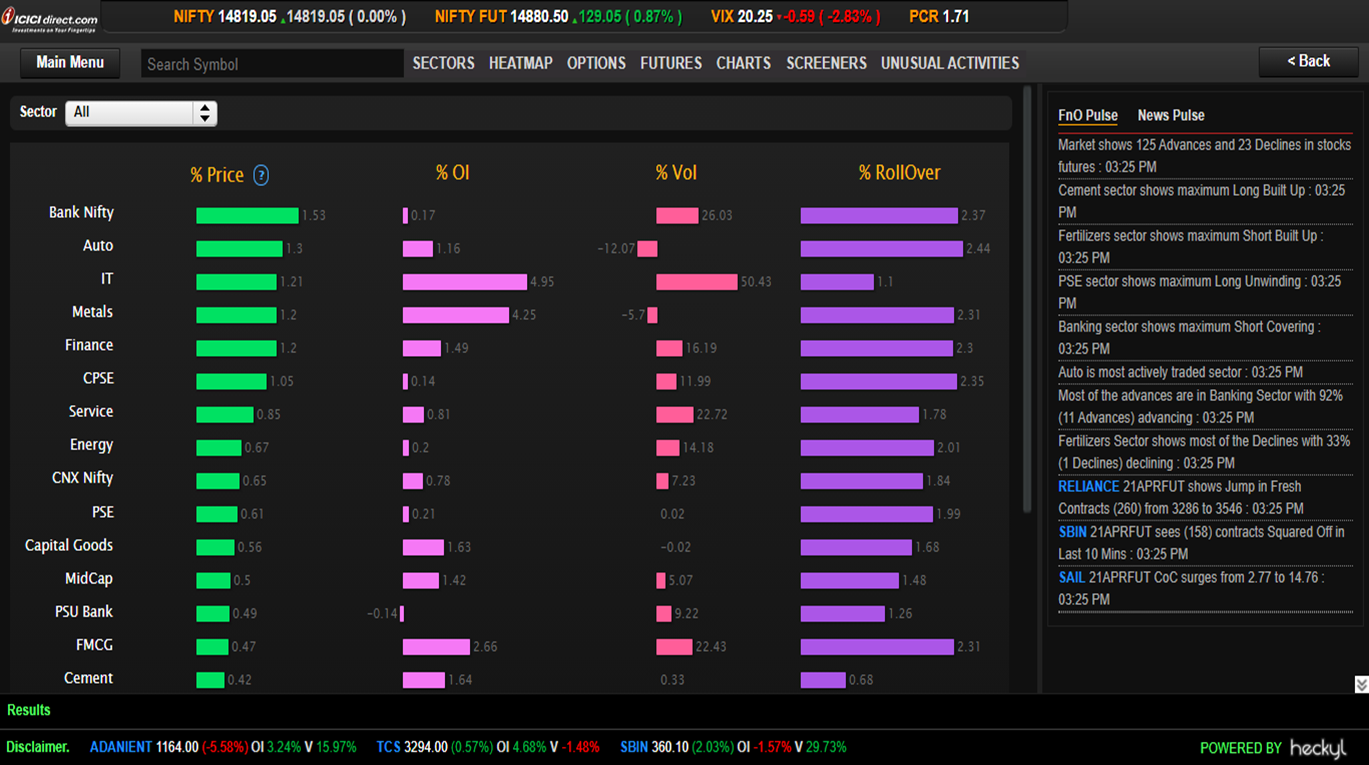
Task: Focus the Search Symbol field
Action: (271, 64)
